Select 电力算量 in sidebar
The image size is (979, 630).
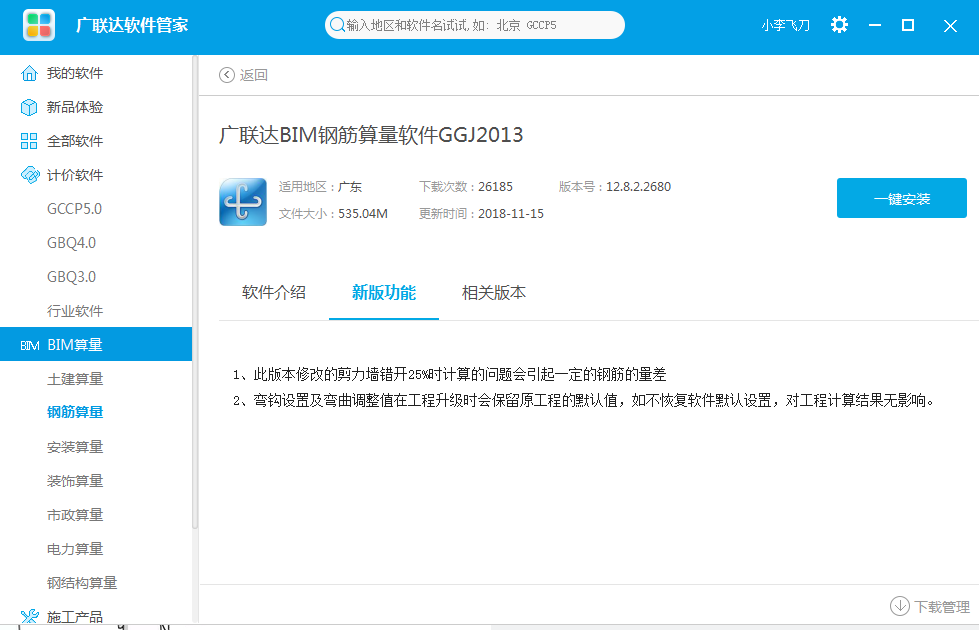(x=75, y=549)
